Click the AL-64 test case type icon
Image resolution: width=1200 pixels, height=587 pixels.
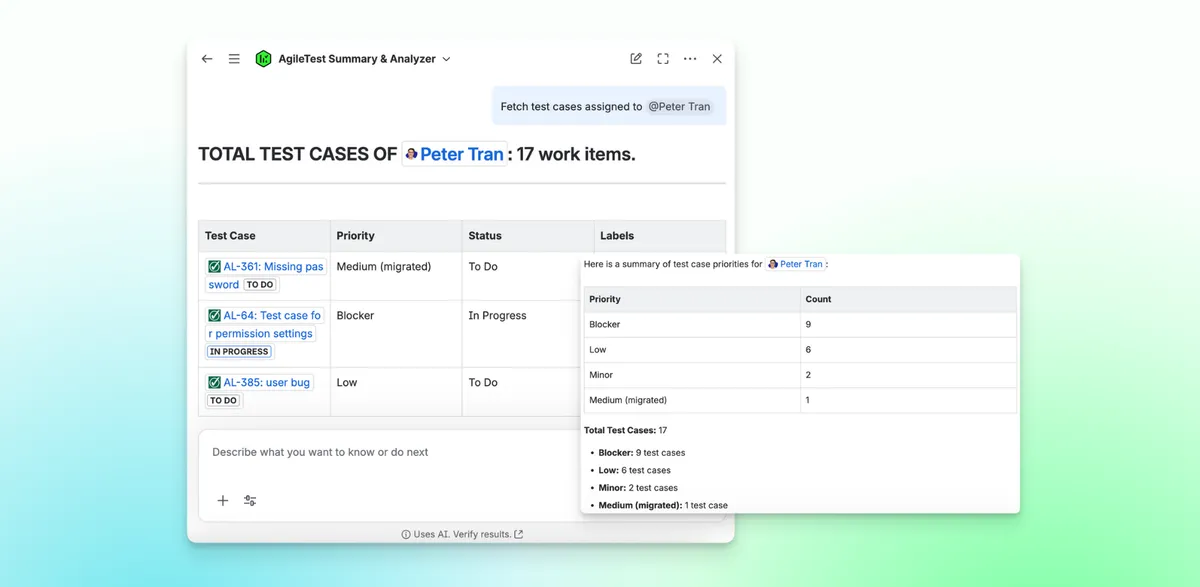coord(214,316)
